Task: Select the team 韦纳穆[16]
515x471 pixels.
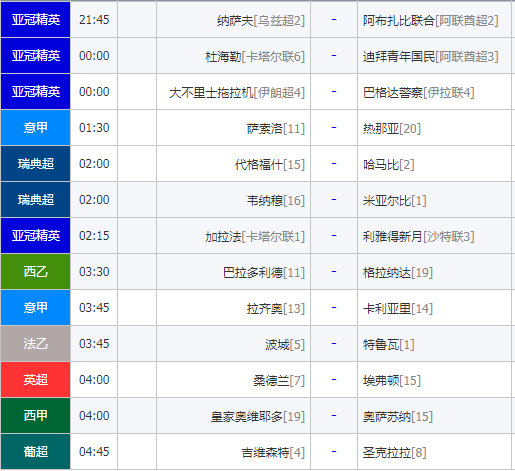Action: point(276,201)
